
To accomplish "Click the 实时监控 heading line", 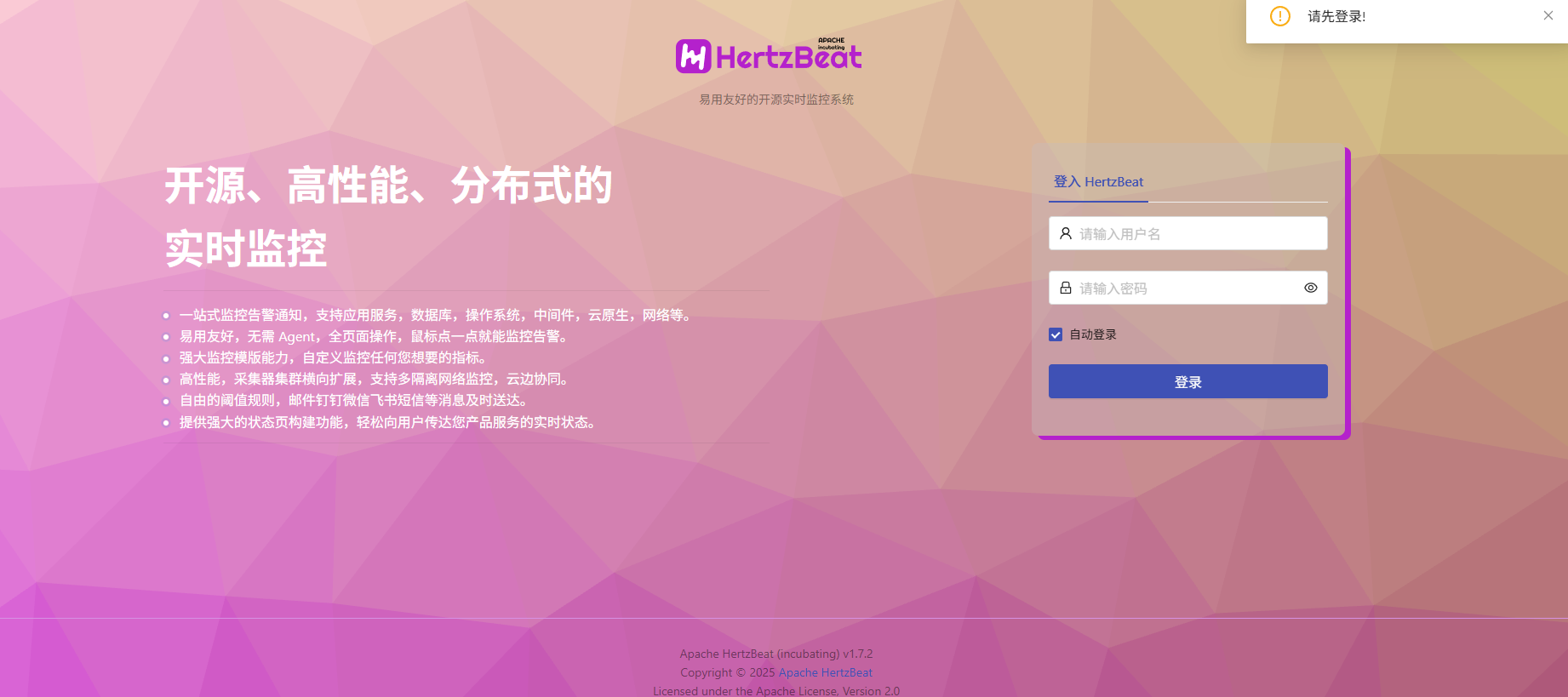I will tap(246, 249).
